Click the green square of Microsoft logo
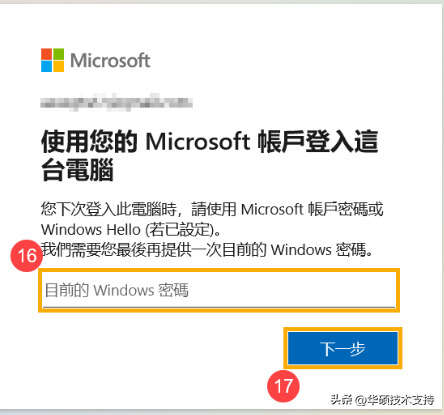 tap(58, 54)
